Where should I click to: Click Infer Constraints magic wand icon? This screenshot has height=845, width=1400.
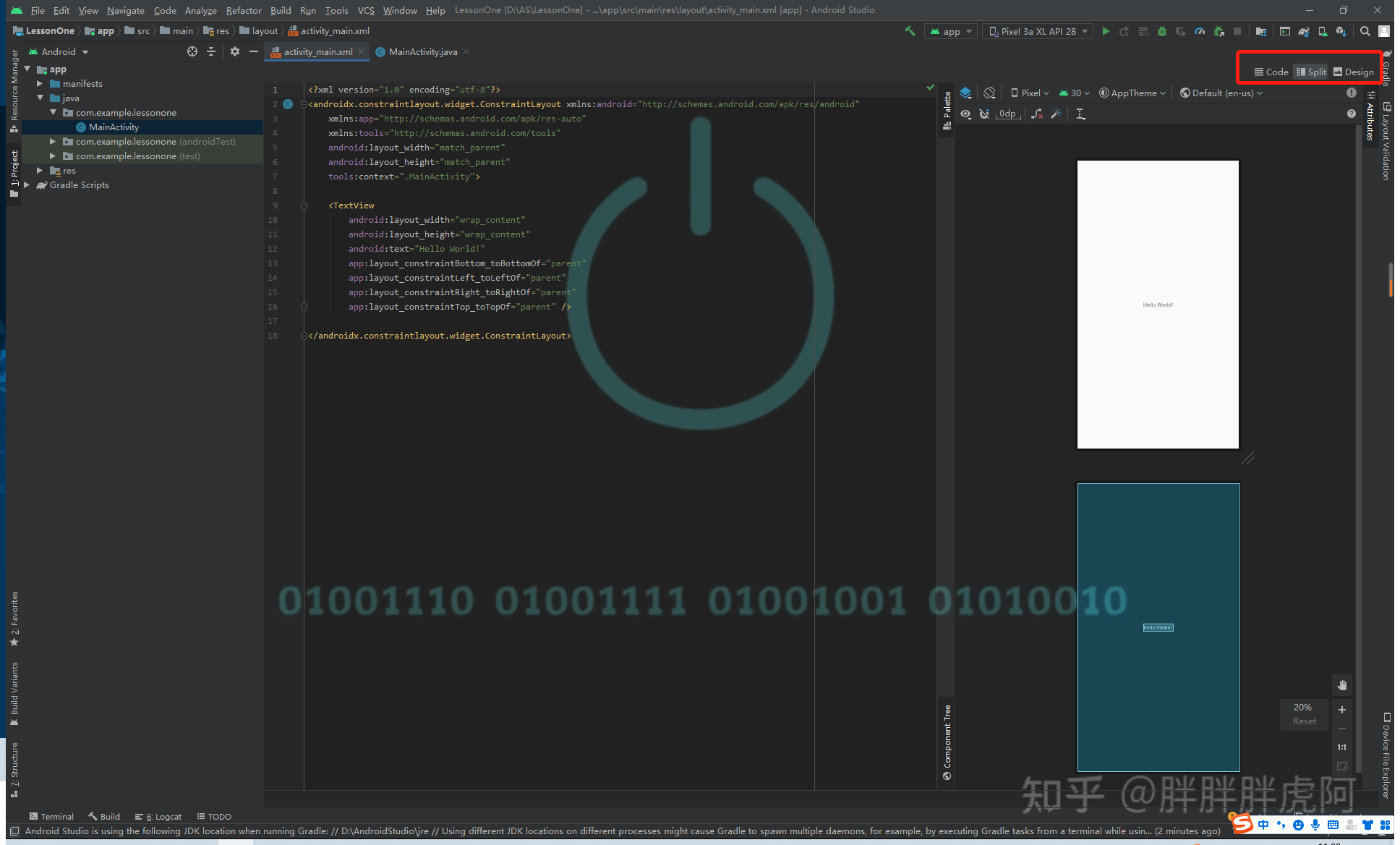pos(1056,114)
